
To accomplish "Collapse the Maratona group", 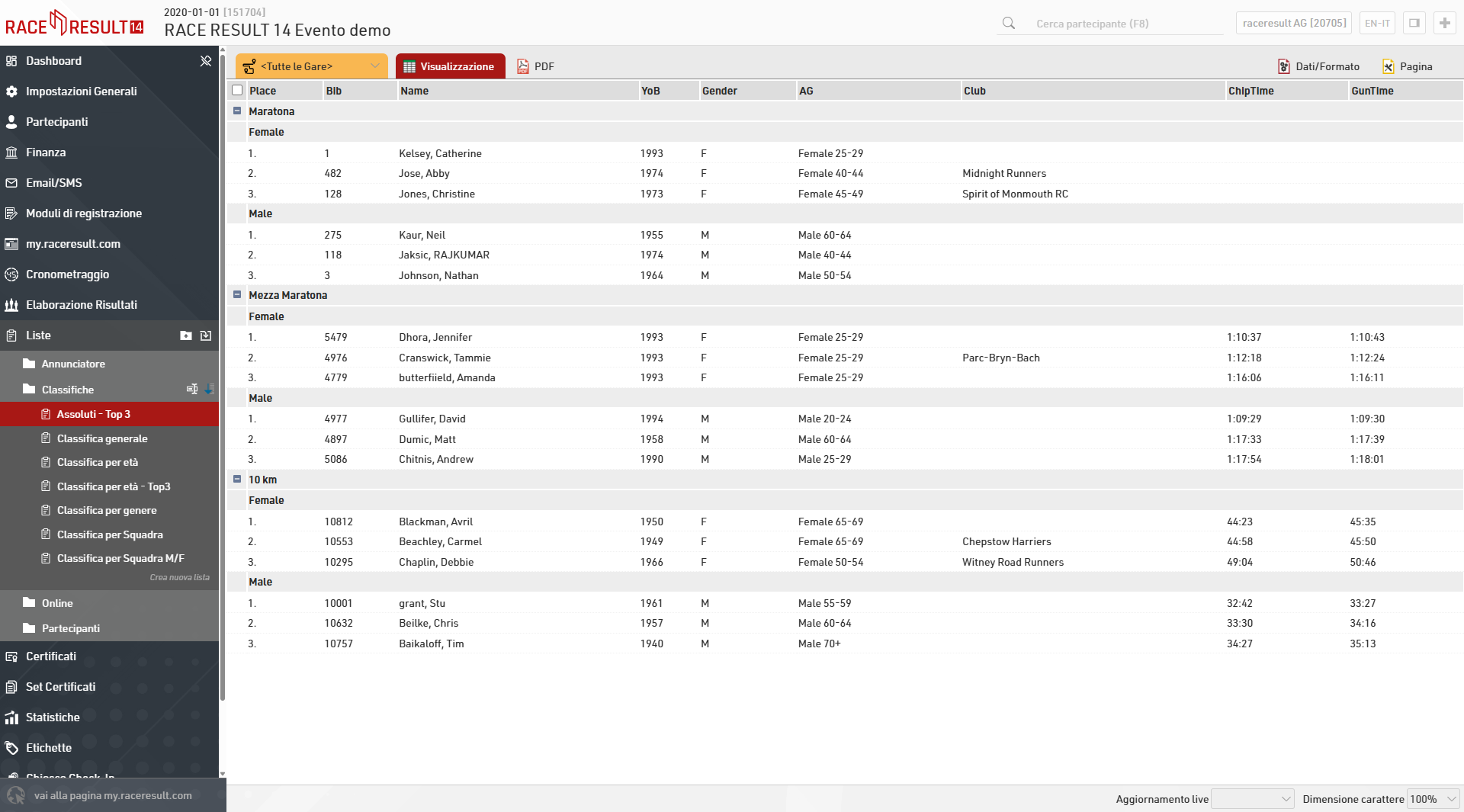I will click(x=237, y=111).
